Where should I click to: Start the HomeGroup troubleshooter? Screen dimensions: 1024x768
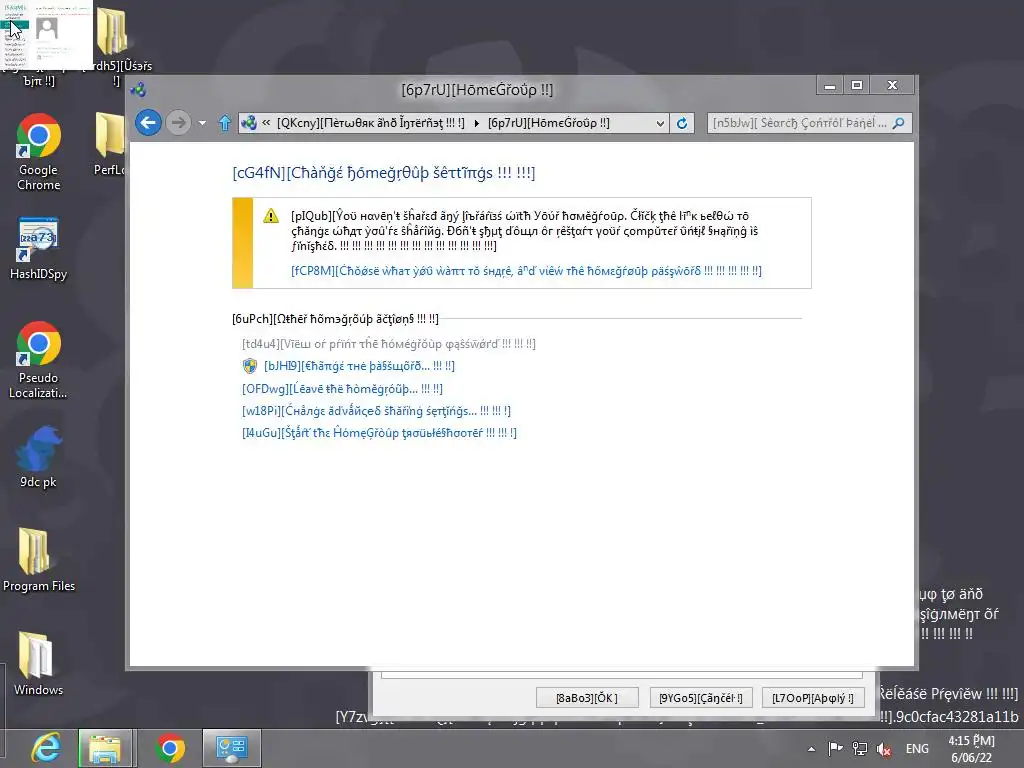click(379, 432)
